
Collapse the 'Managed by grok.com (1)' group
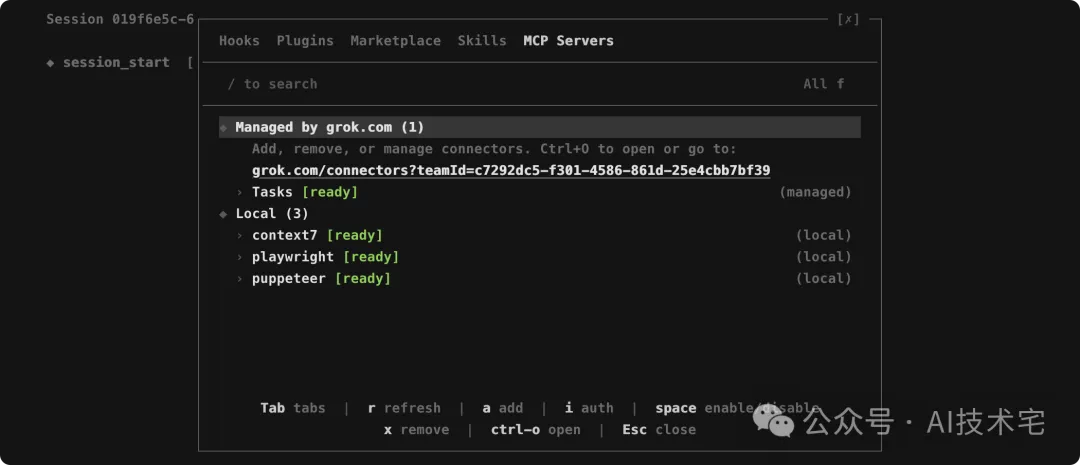(539, 127)
